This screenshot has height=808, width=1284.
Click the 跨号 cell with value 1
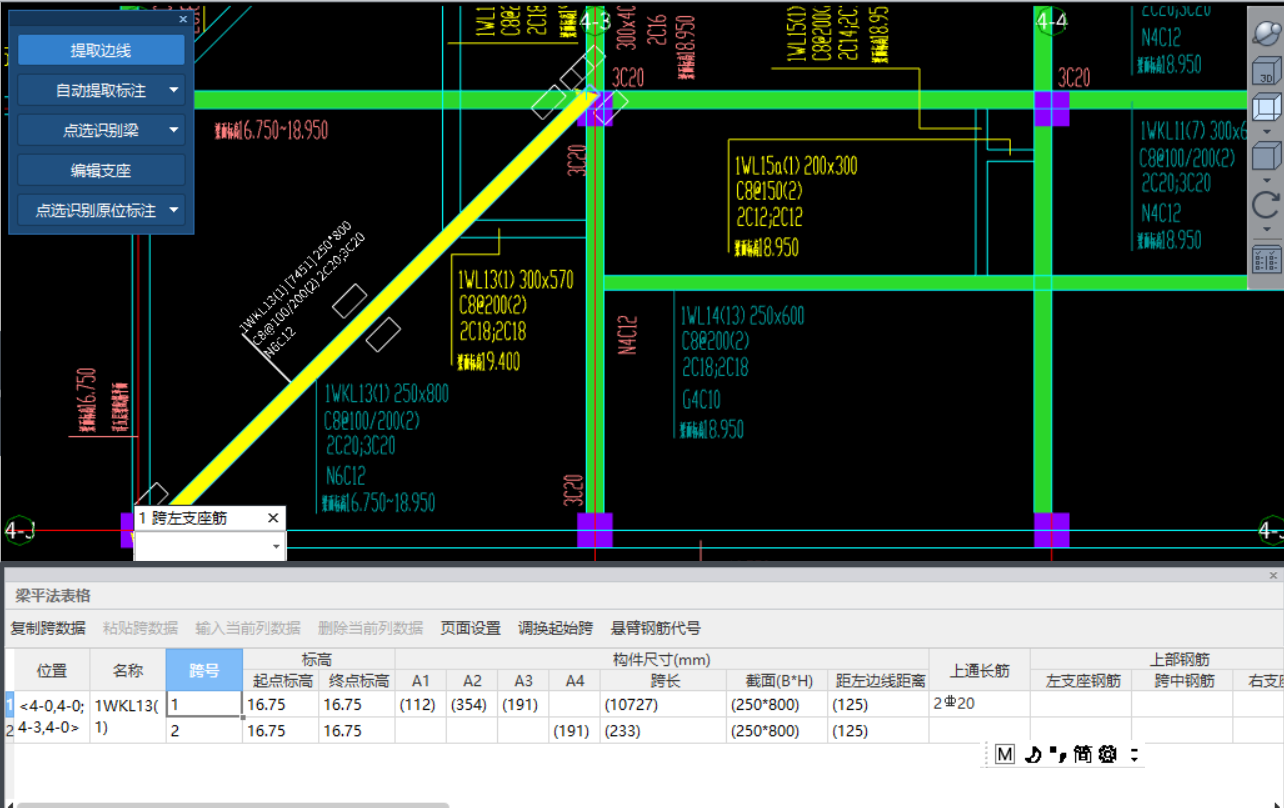(204, 704)
